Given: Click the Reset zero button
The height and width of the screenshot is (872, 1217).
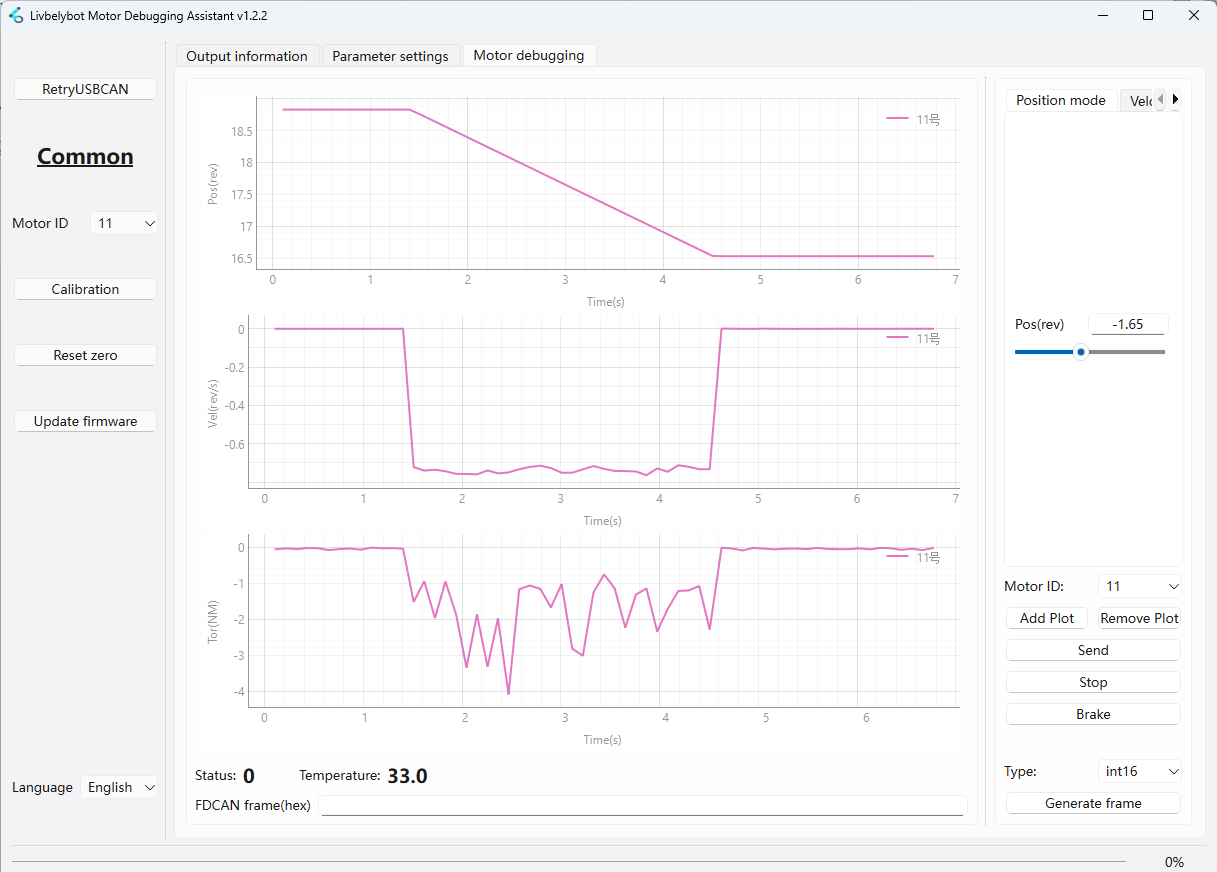Looking at the screenshot, I should 85,355.
